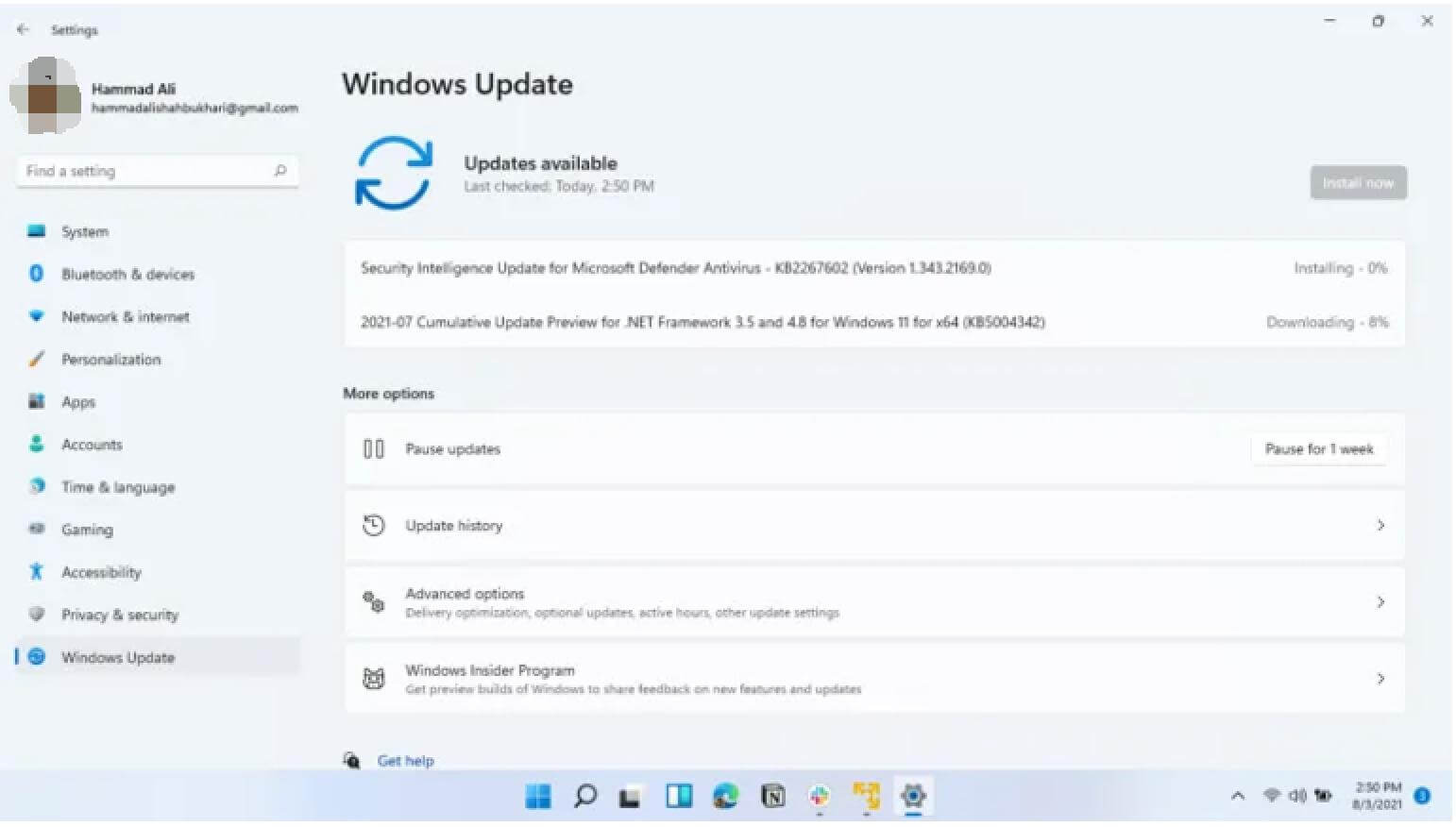
Task: Click the Gaming controller icon
Action: coord(36,529)
